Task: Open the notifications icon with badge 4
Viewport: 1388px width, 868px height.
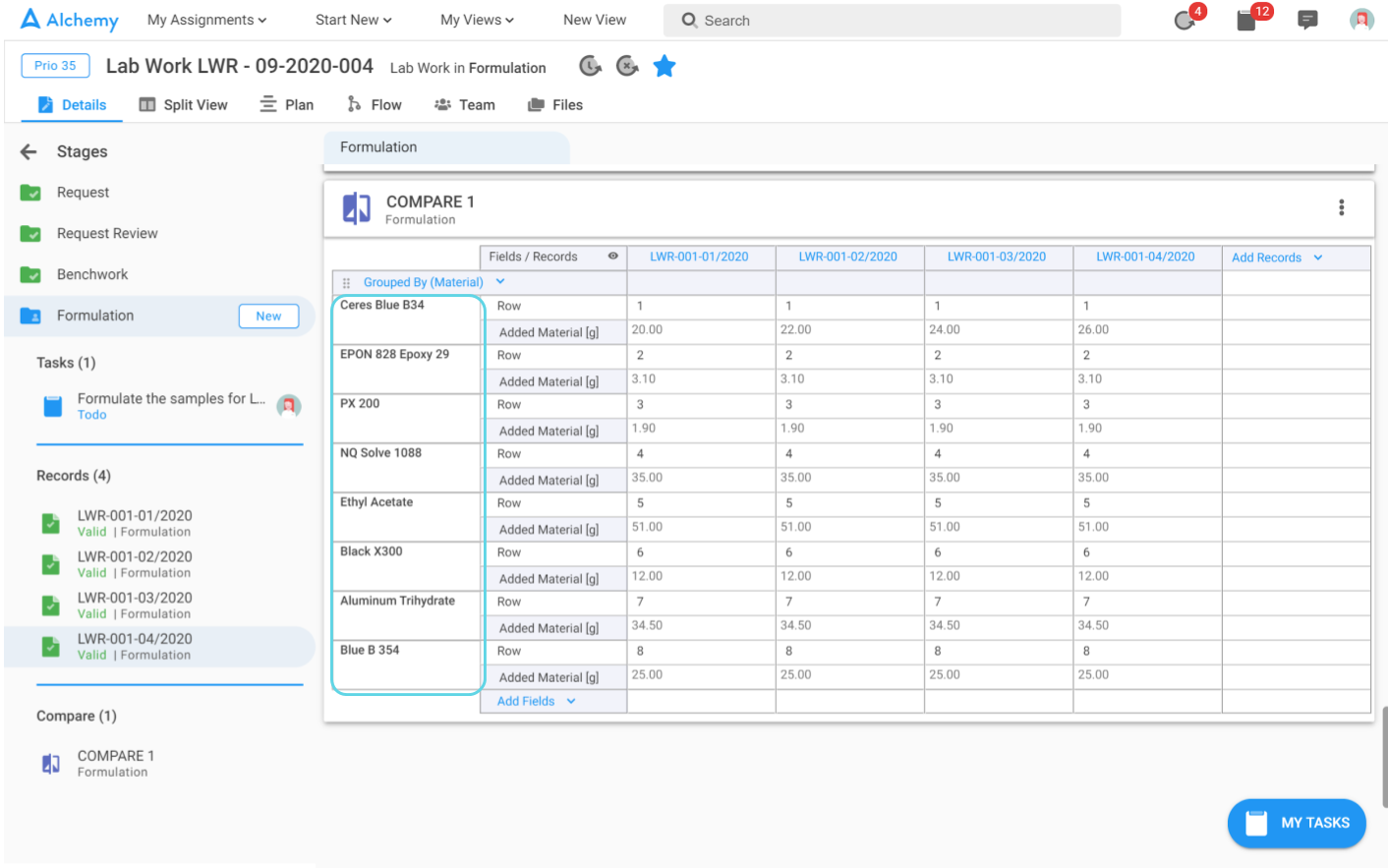Action: coord(1186,20)
